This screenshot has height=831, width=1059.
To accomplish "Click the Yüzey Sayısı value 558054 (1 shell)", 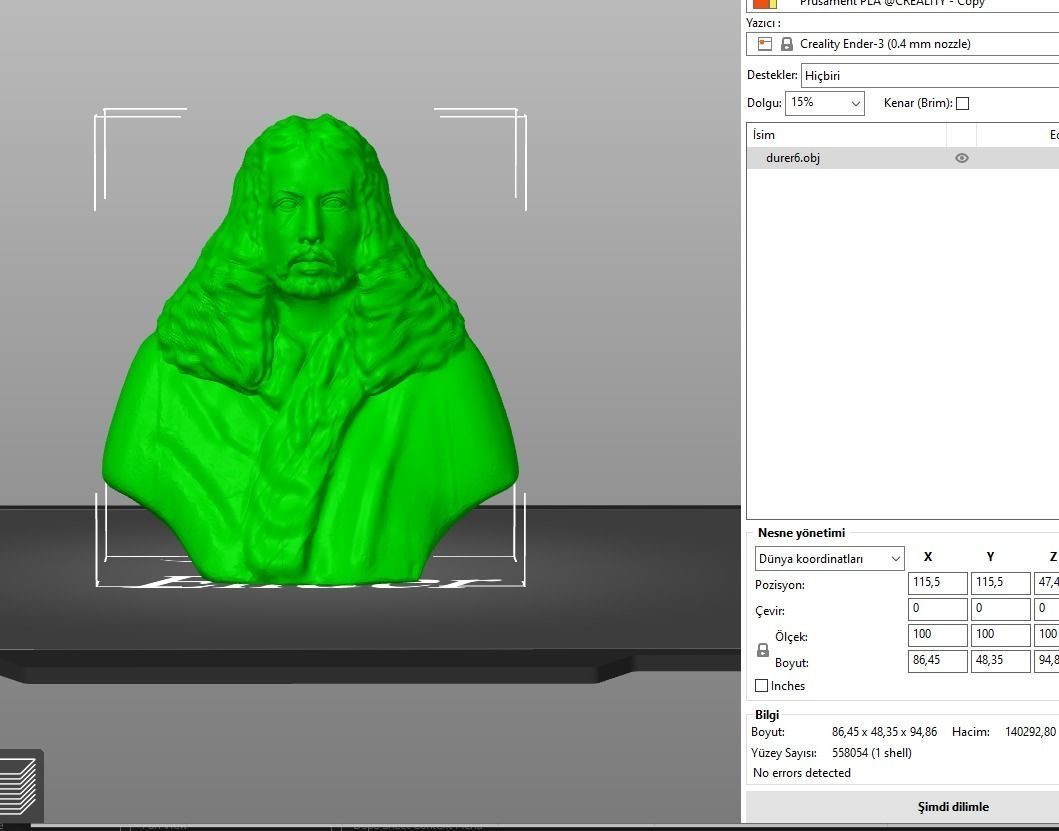I will coord(872,753).
